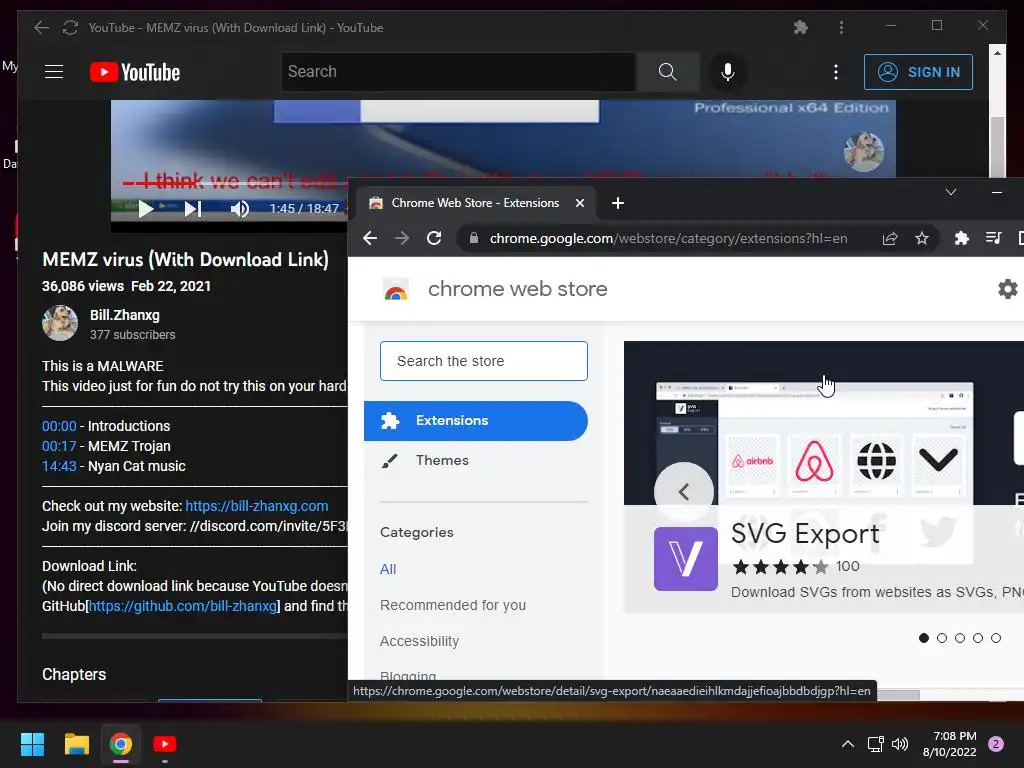Share this page from address bar
Screen dimensions: 1024x768
pyautogui.click(x=890, y=238)
